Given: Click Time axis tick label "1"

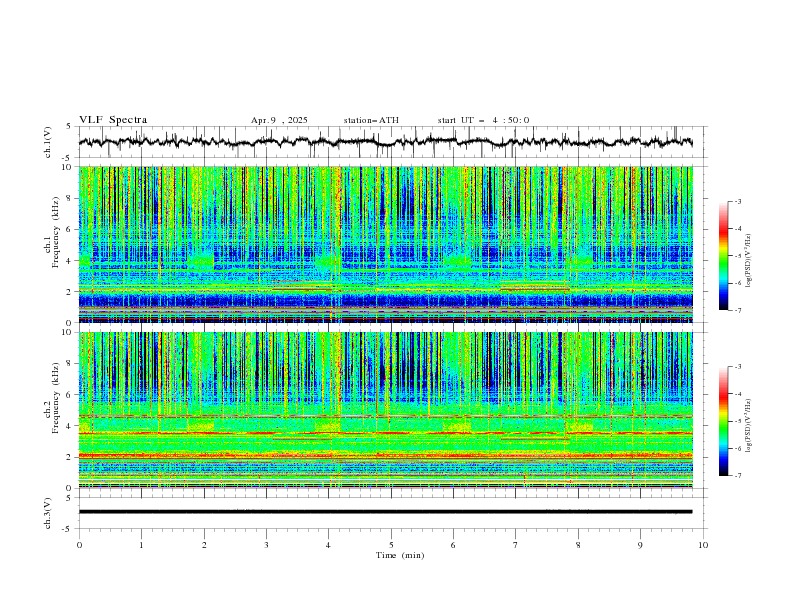Looking at the screenshot, I should coord(141,545).
